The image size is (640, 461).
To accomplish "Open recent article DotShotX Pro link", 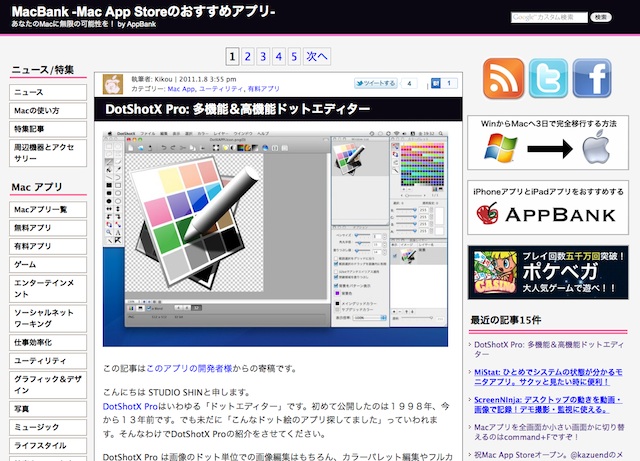I will (x=549, y=349).
